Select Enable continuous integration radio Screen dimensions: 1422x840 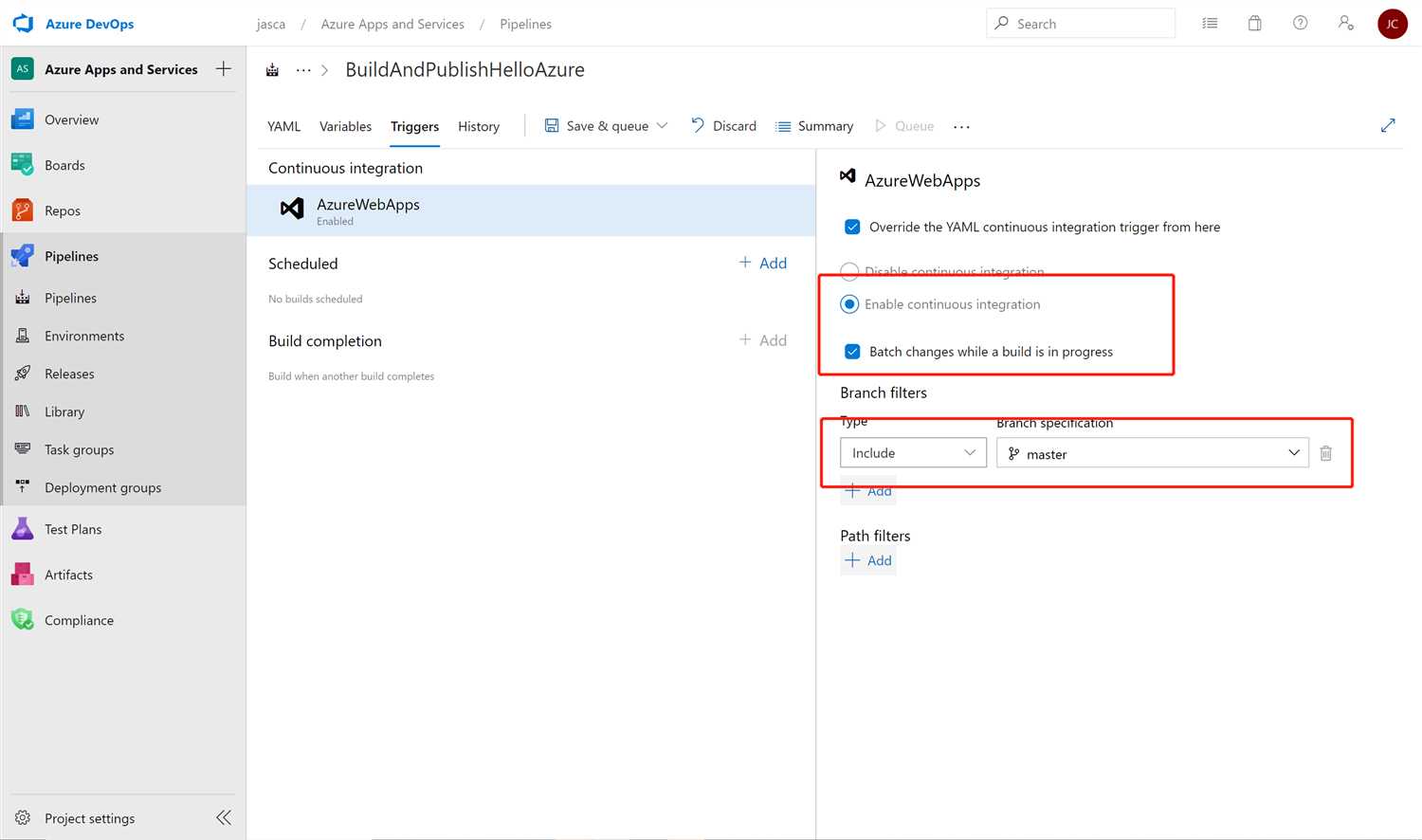pyautogui.click(x=849, y=304)
